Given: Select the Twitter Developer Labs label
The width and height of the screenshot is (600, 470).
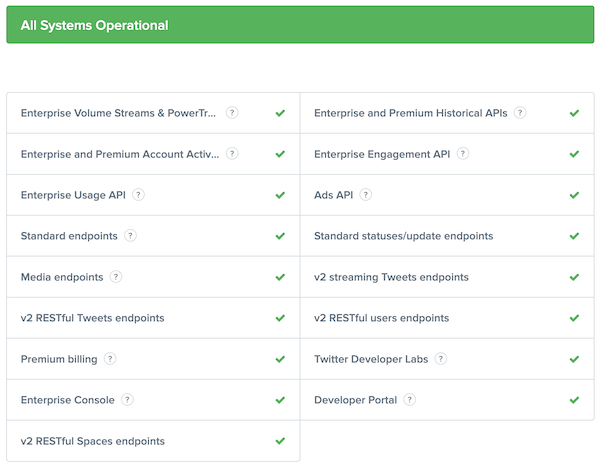Looking at the screenshot, I should point(371,359).
